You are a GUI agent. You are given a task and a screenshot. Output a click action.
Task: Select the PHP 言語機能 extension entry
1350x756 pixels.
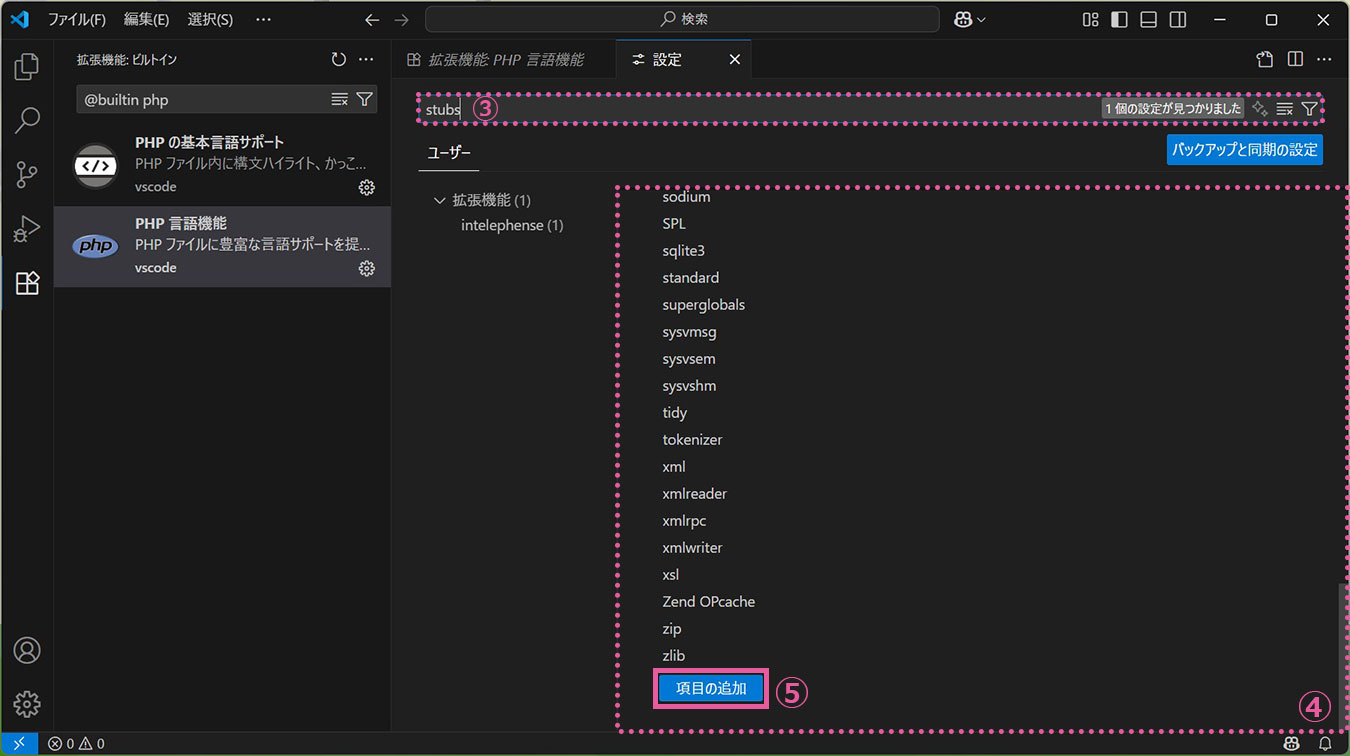pyautogui.click(x=222, y=247)
